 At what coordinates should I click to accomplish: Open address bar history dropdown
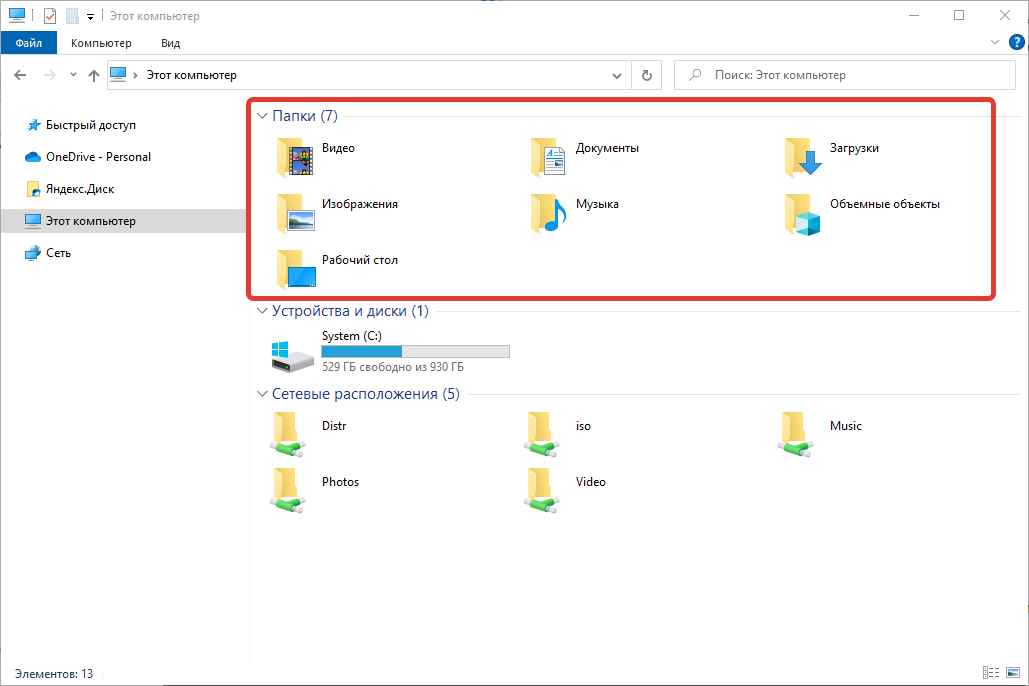tap(617, 75)
